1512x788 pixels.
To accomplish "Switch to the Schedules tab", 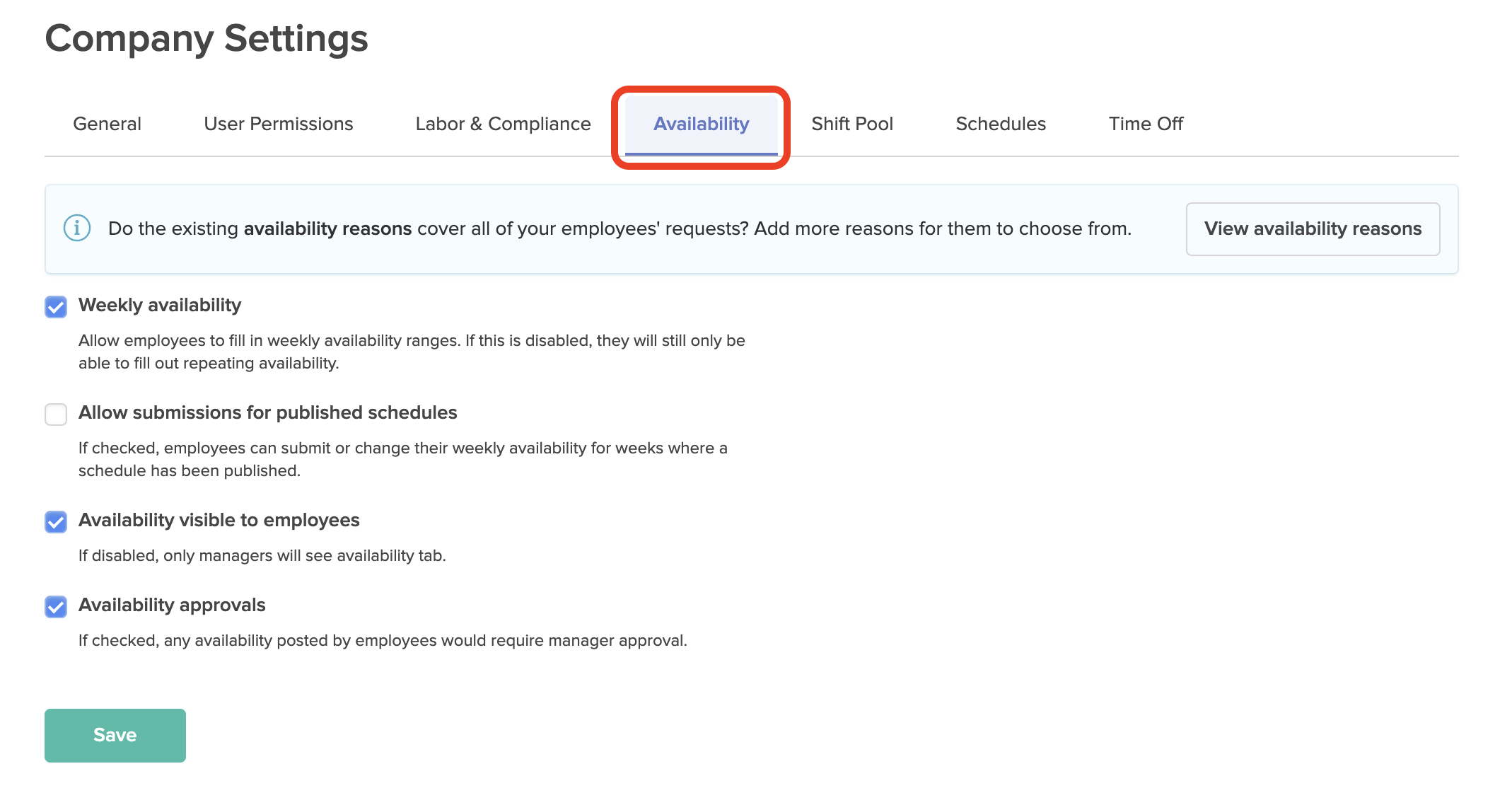I will point(1001,124).
